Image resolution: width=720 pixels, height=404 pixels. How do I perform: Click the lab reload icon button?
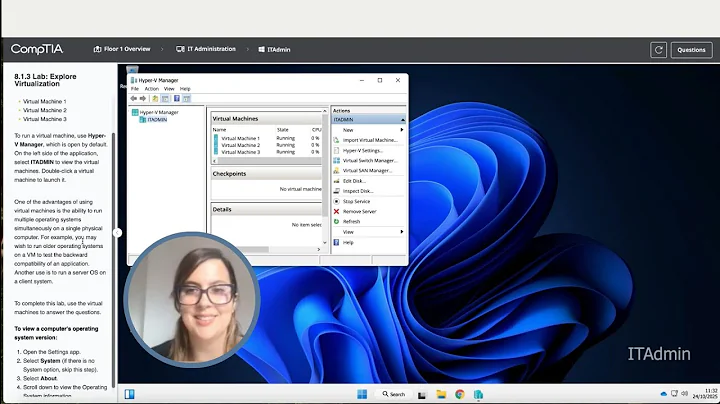click(x=658, y=50)
